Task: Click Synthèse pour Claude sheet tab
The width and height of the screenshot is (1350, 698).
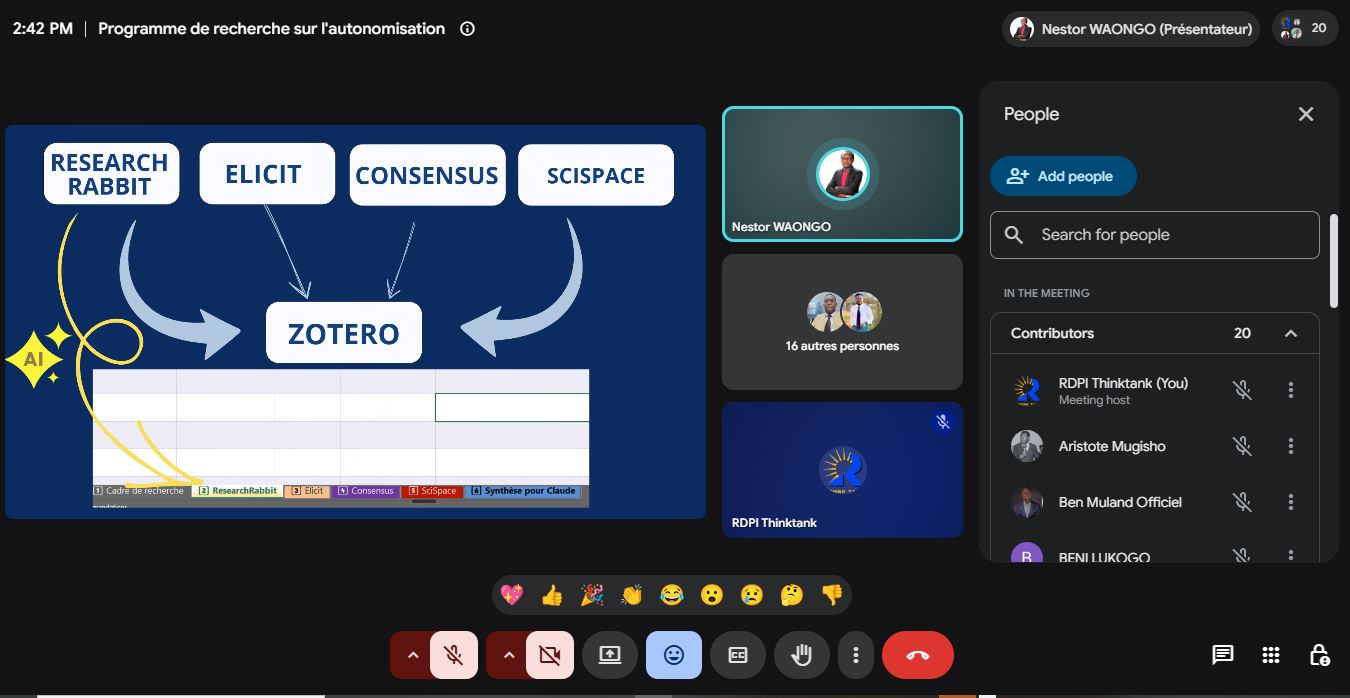Action: coord(523,491)
